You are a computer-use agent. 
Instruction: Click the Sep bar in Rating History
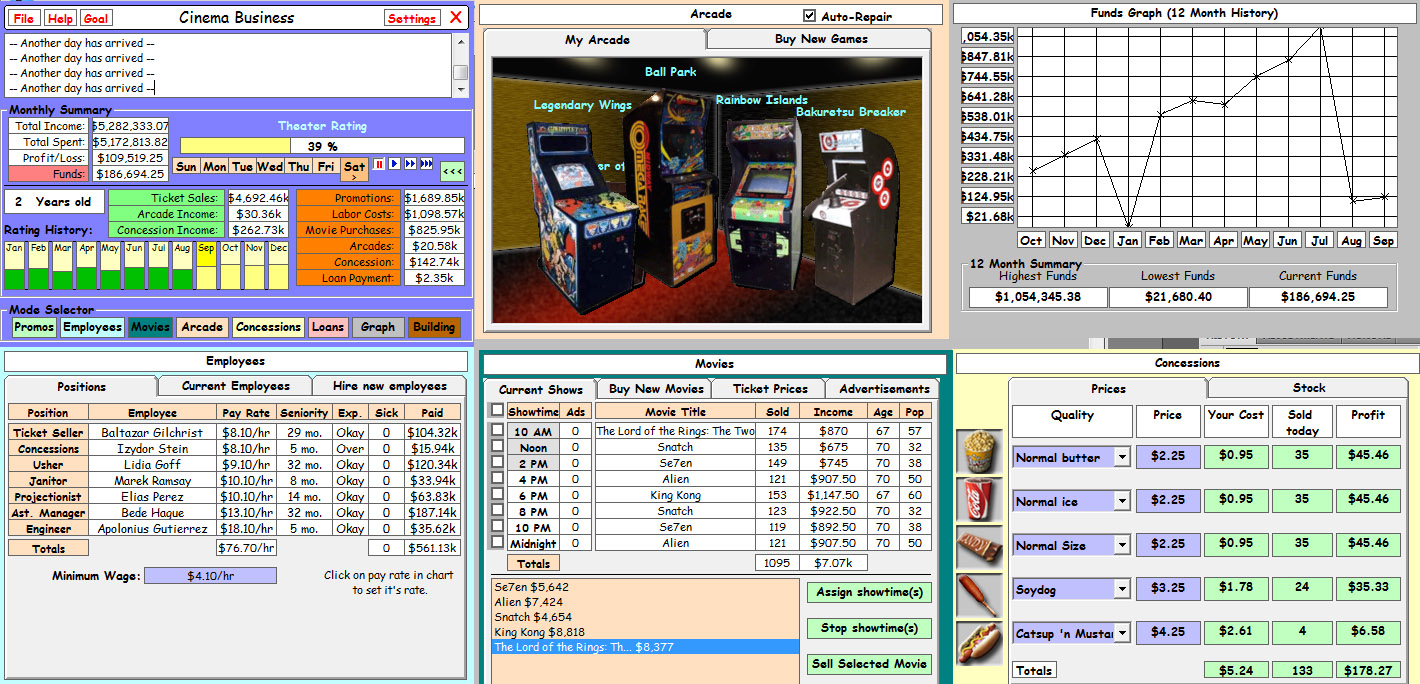coord(206,266)
